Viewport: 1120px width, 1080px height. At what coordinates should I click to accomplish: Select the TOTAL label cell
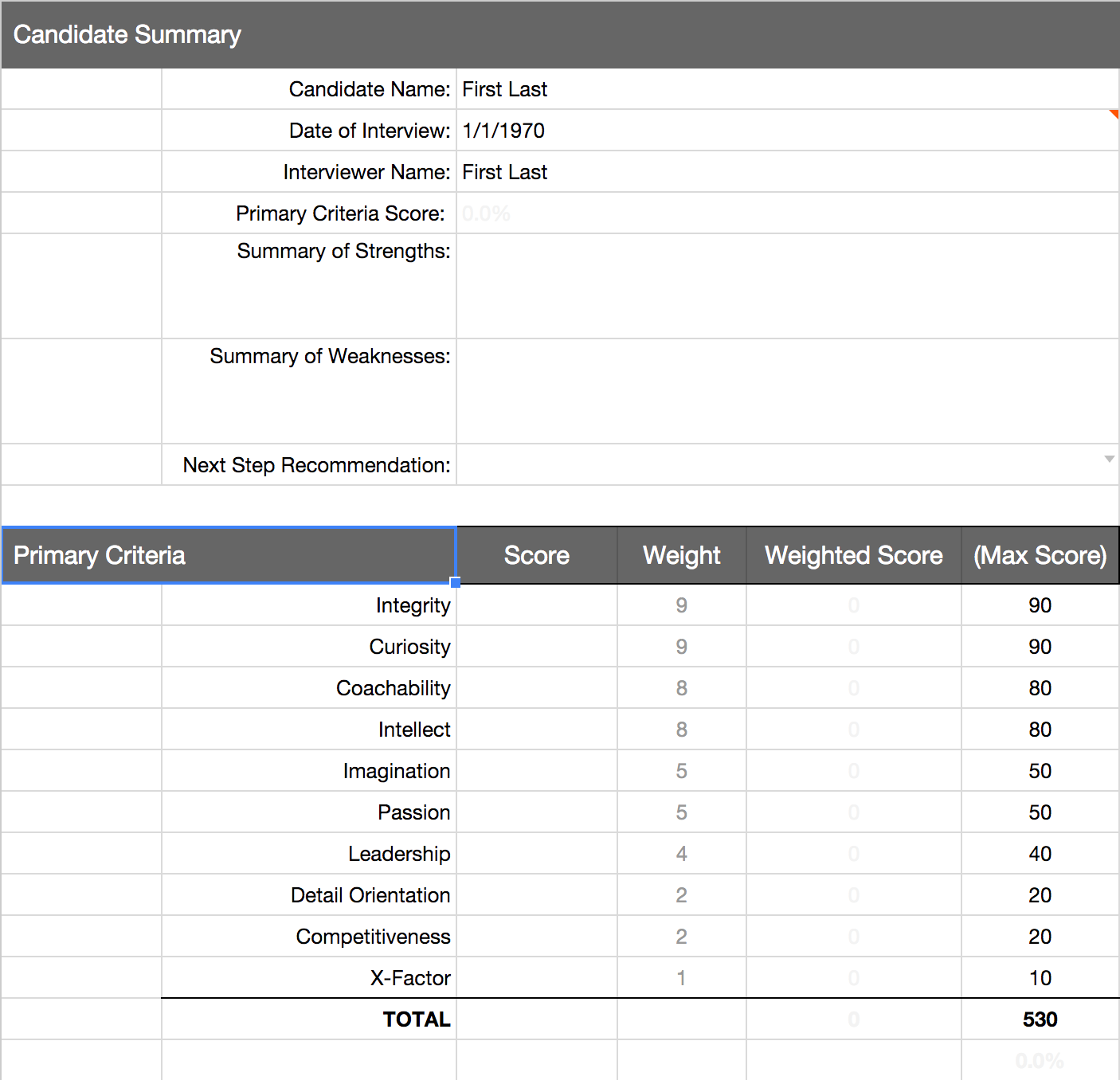click(309, 1019)
